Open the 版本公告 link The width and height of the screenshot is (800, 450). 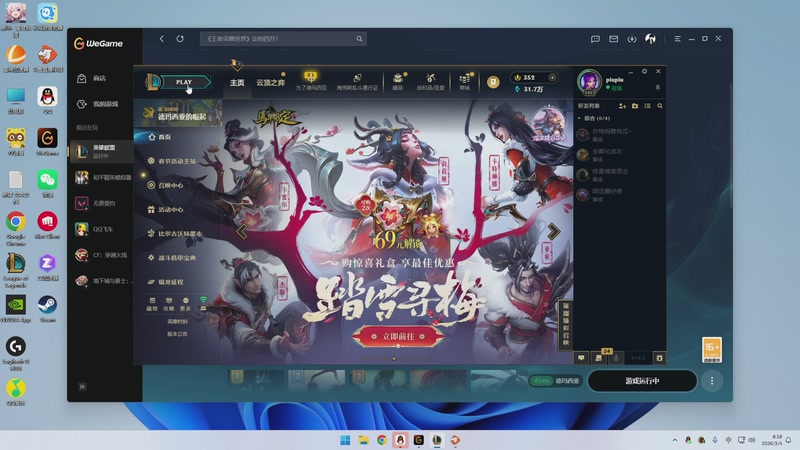tap(177, 334)
